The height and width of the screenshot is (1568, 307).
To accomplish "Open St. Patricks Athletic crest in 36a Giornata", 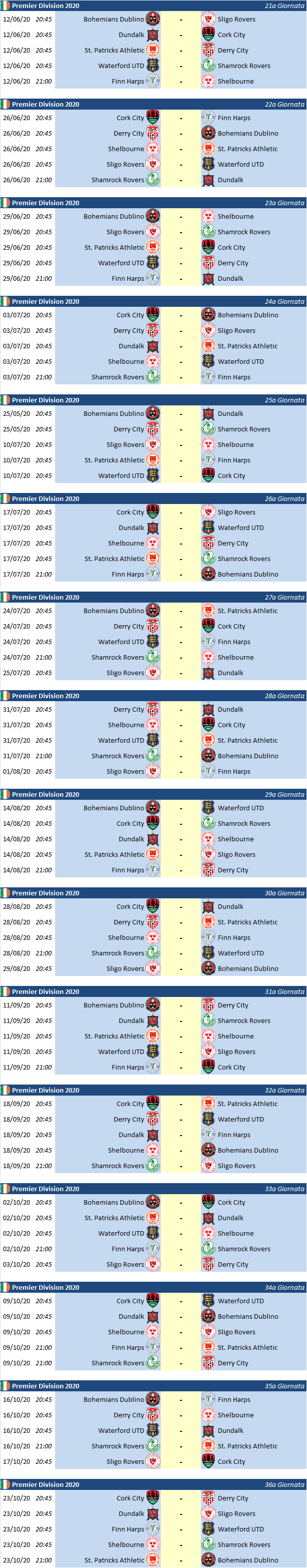I will [153, 1560].
